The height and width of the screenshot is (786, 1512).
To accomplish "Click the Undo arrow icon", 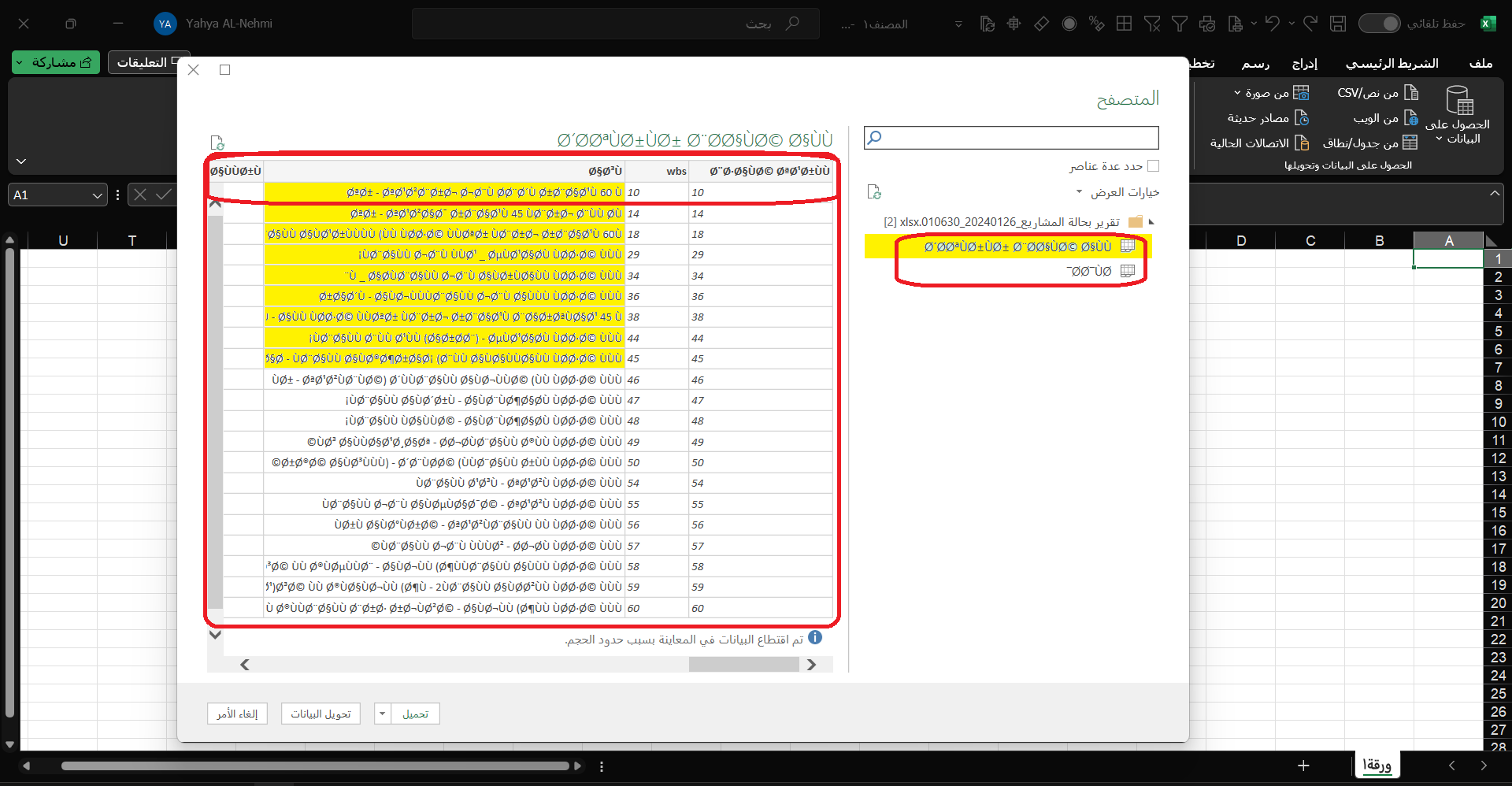I will (1272, 24).
